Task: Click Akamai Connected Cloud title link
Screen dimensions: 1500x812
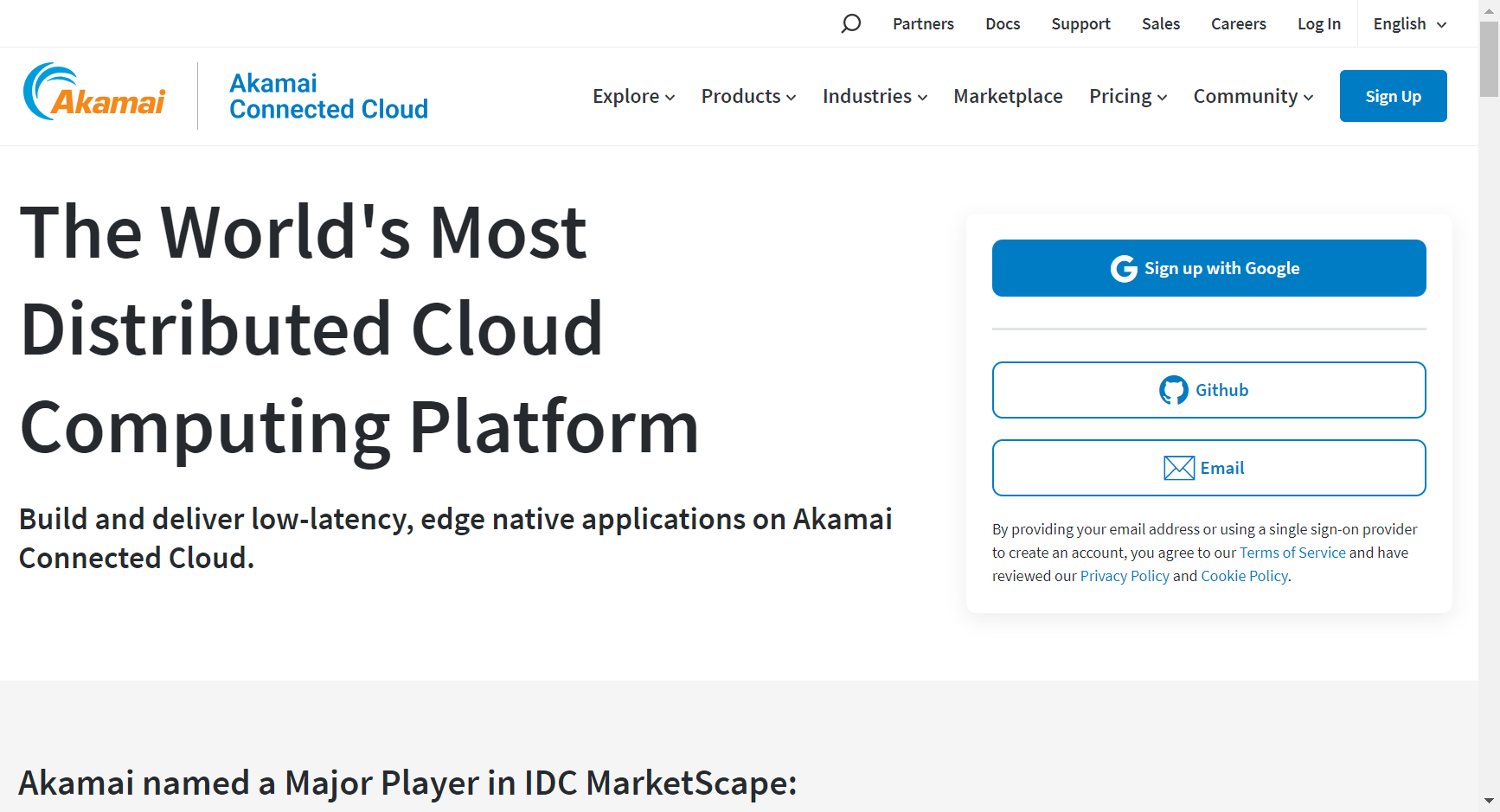Action: click(329, 96)
